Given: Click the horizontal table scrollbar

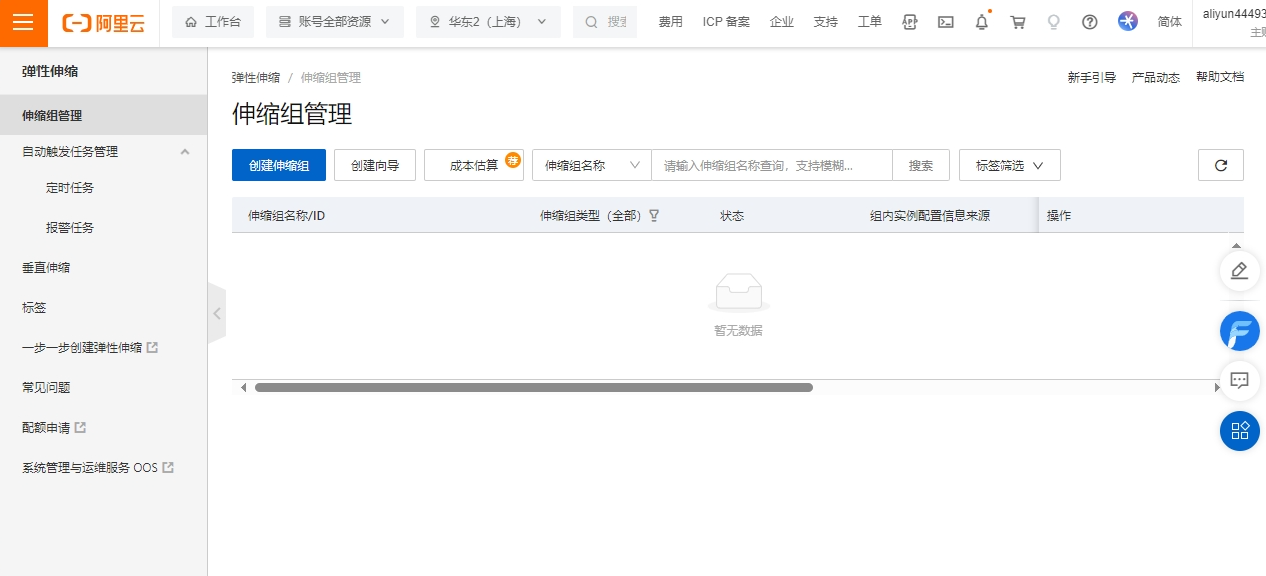Looking at the screenshot, I should [x=533, y=387].
